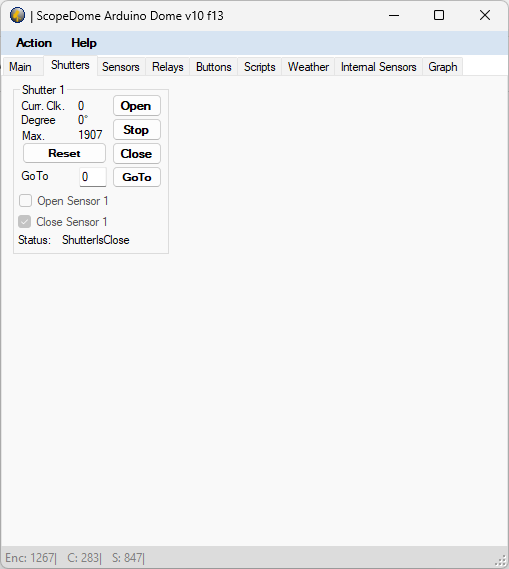509x569 pixels.
Task: Switch to the Internal Sensors tab
Action: (379, 67)
